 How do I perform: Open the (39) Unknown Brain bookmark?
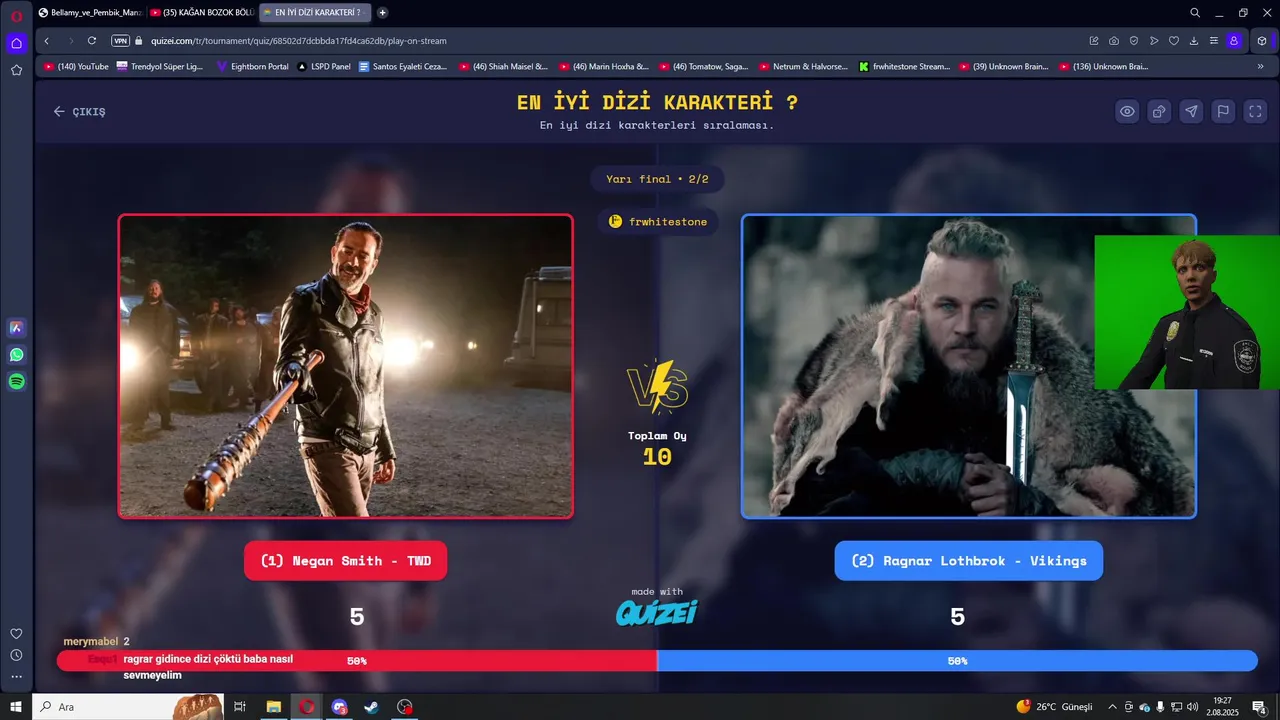[1003, 67]
